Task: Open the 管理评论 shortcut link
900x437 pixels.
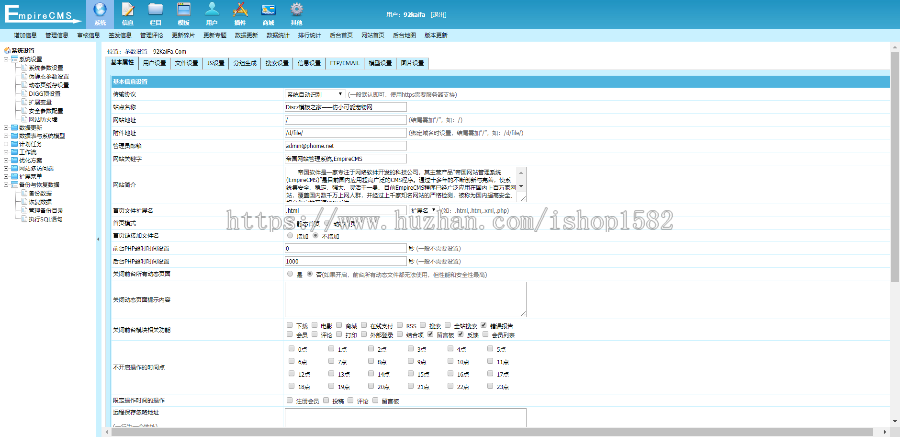Action: click(152, 35)
